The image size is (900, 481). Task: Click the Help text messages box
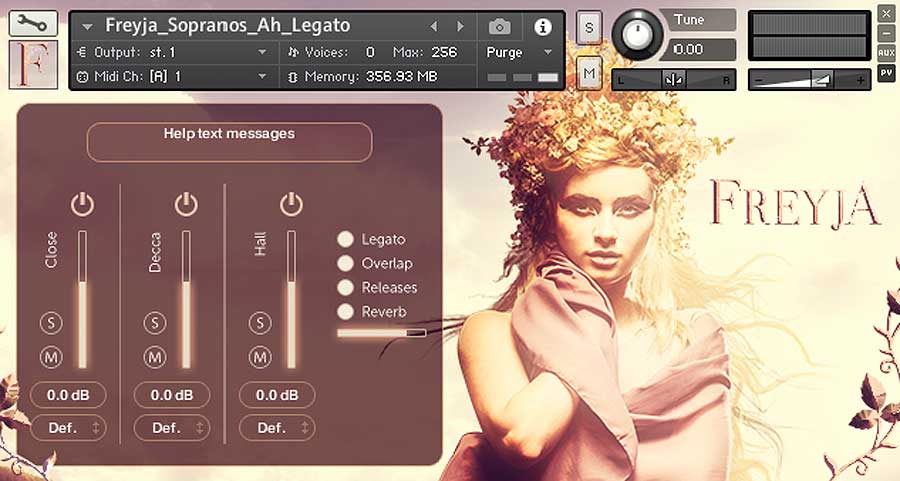[x=230, y=142]
